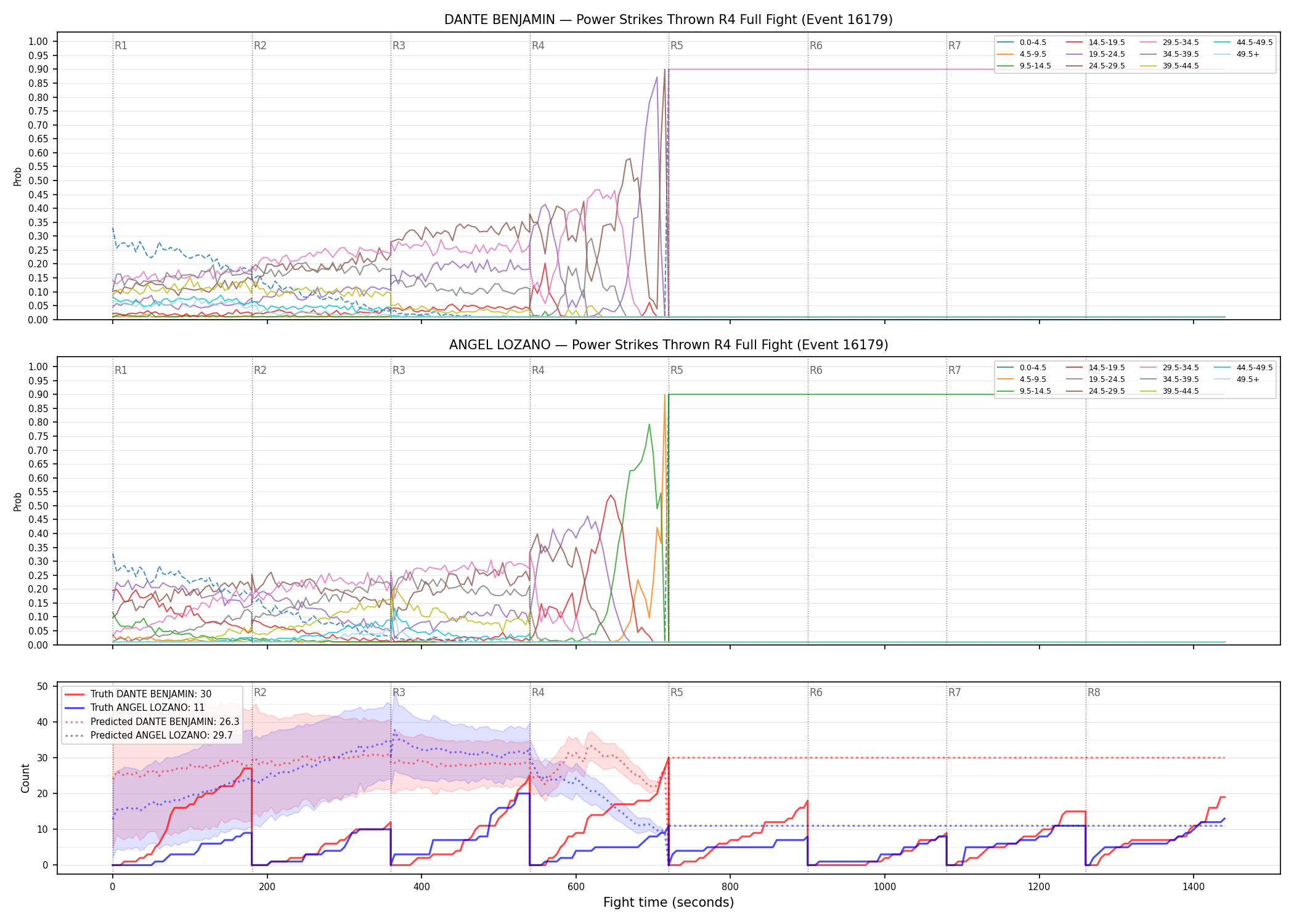
Task: Click '24.5-29.5' in Dante Benjamin legend
Action: click(x=1107, y=66)
